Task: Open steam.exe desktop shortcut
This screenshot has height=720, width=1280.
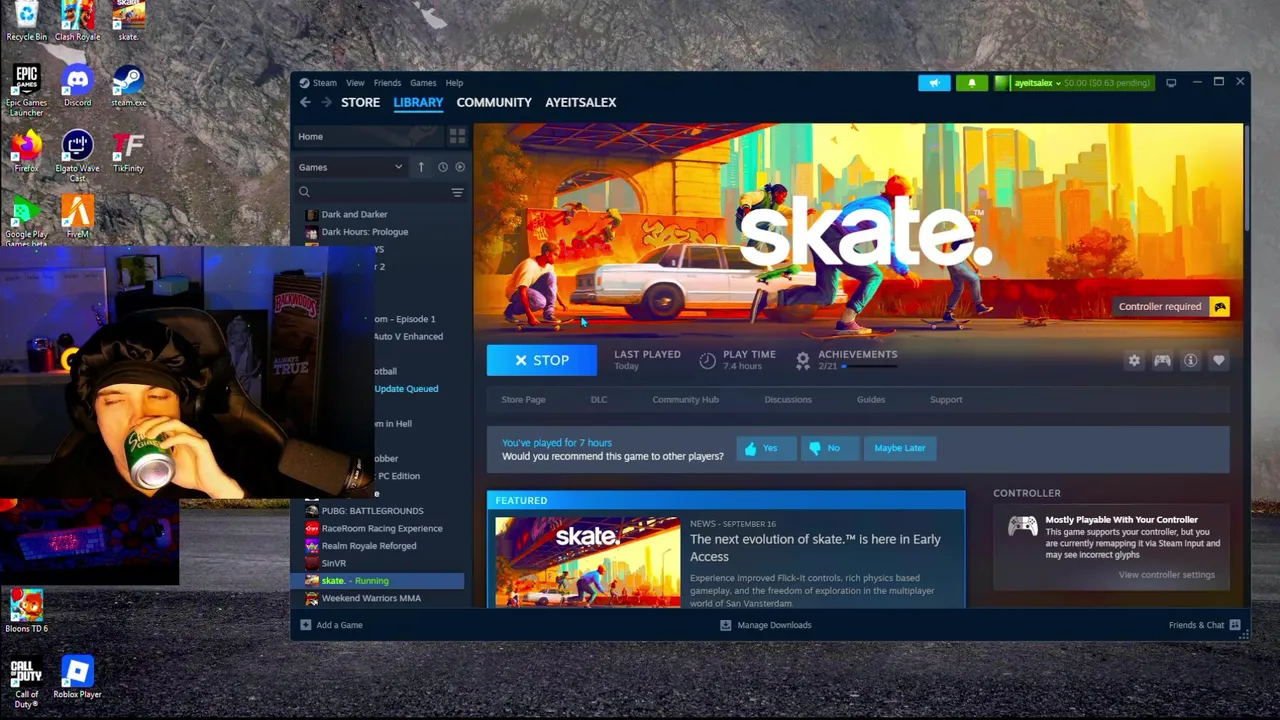Action: [x=128, y=86]
